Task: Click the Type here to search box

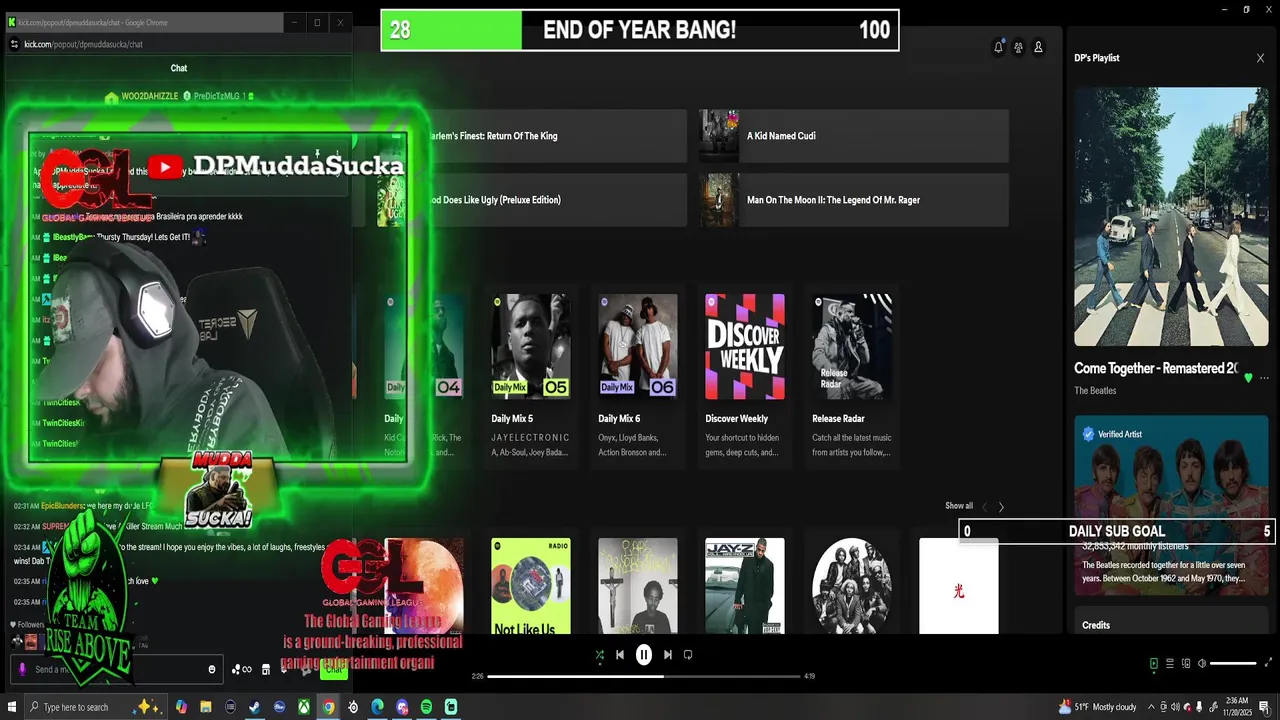Action: pos(95,707)
